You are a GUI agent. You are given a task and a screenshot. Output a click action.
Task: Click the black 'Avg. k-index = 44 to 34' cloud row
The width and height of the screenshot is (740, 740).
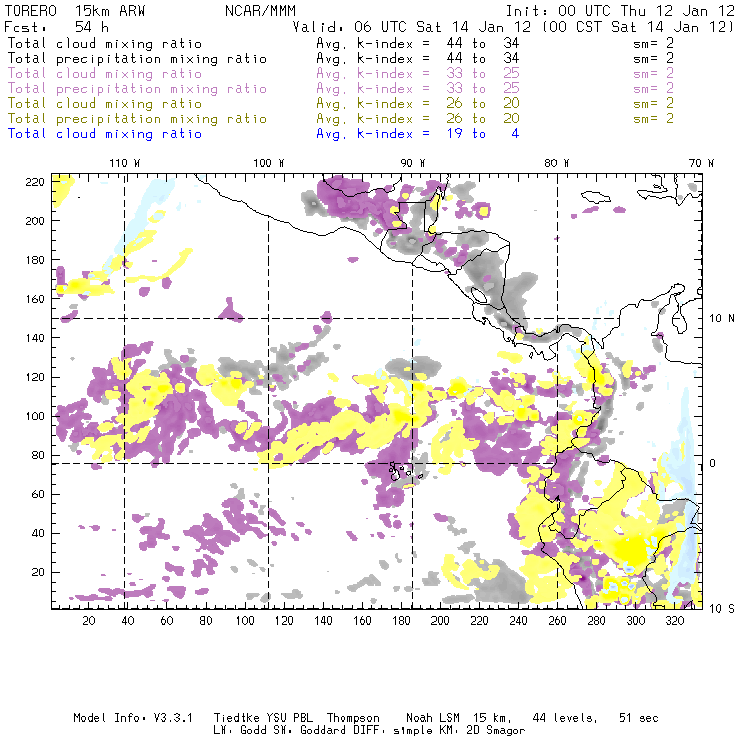[418, 43]
